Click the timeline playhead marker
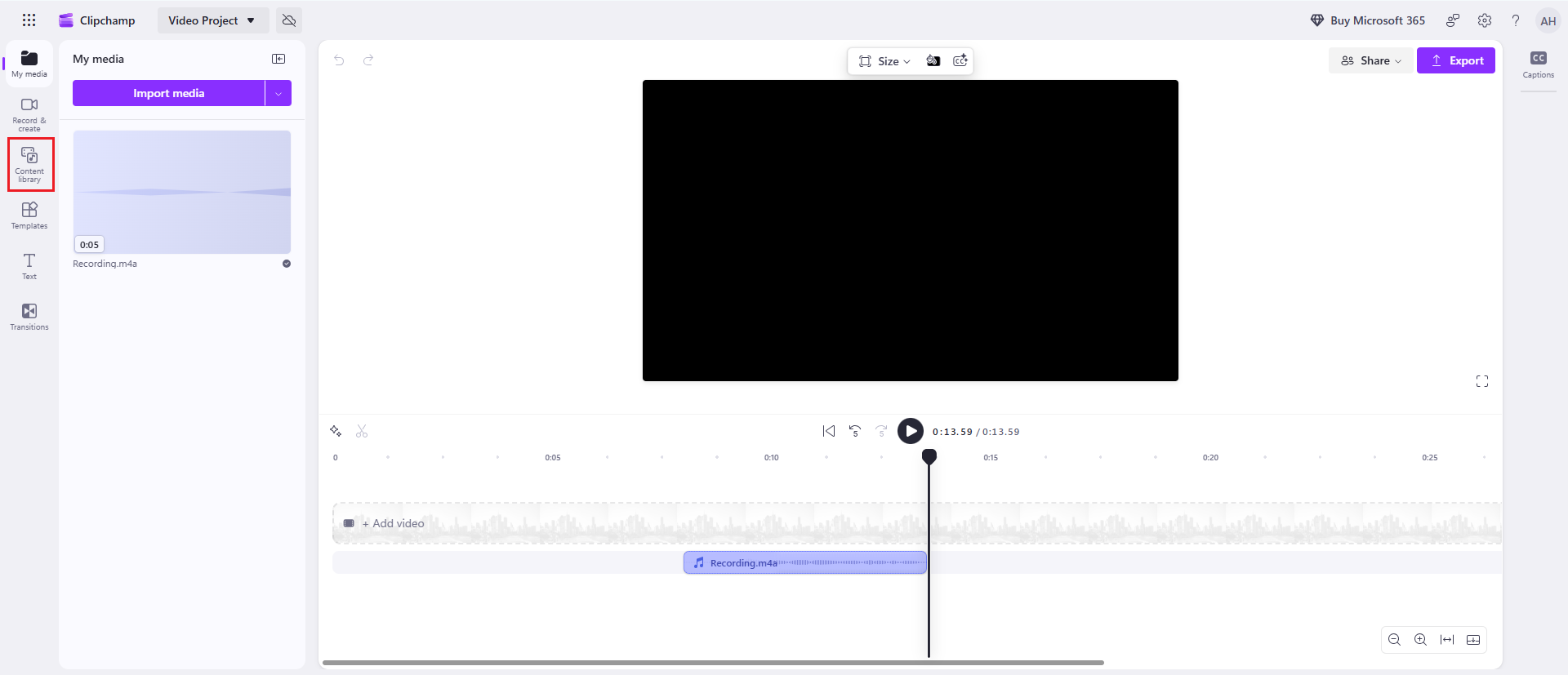 [929, 456]
